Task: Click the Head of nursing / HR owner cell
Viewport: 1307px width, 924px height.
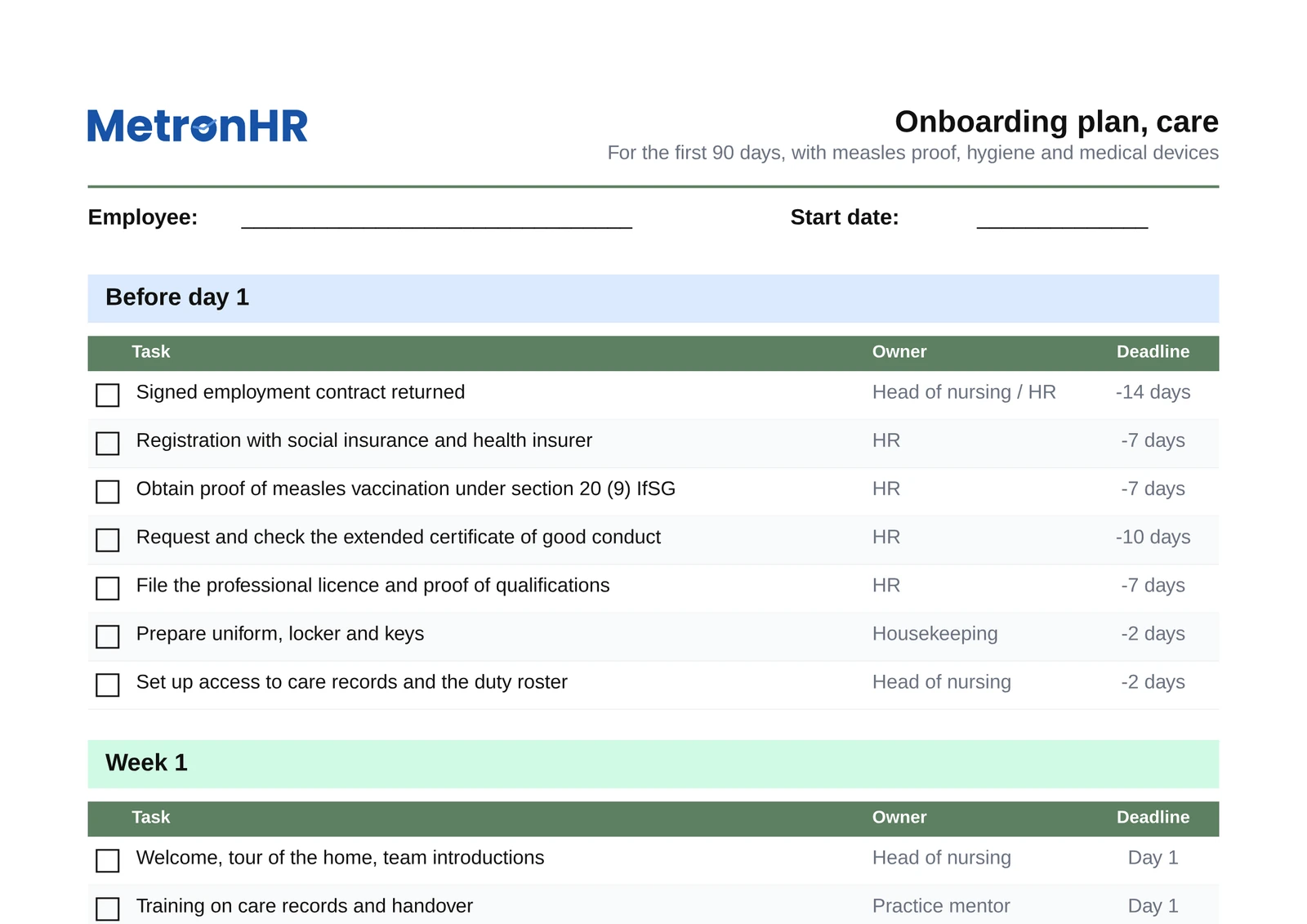Action: [964, 392]
